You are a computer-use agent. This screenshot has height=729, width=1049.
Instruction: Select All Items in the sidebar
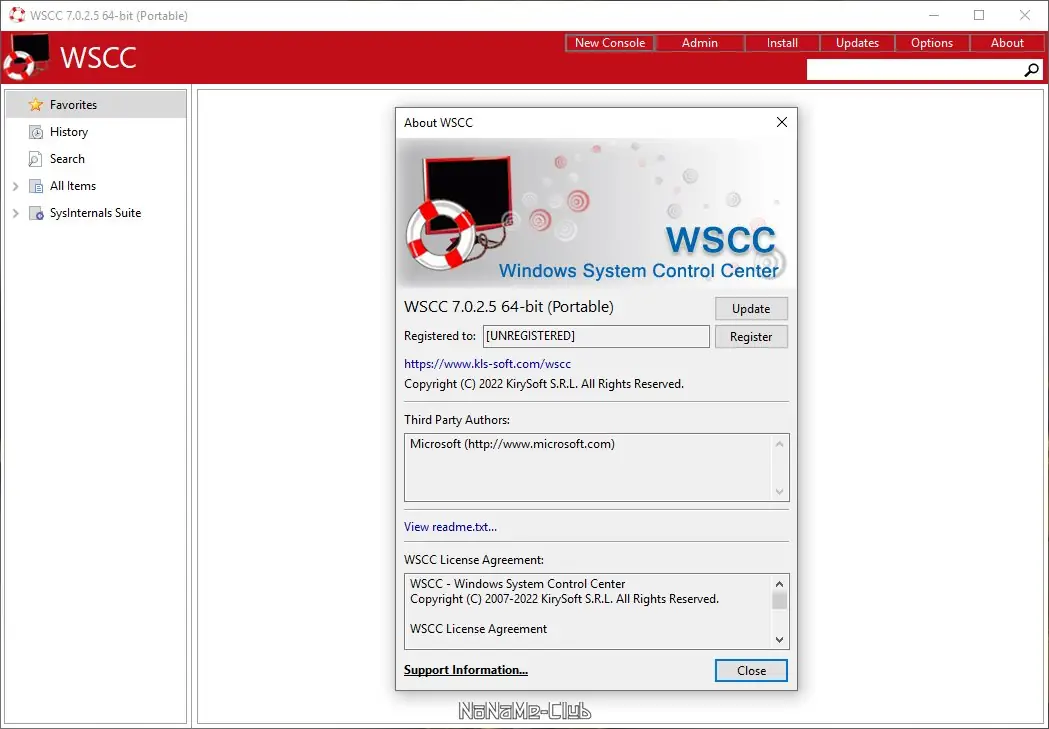(71, 185)
